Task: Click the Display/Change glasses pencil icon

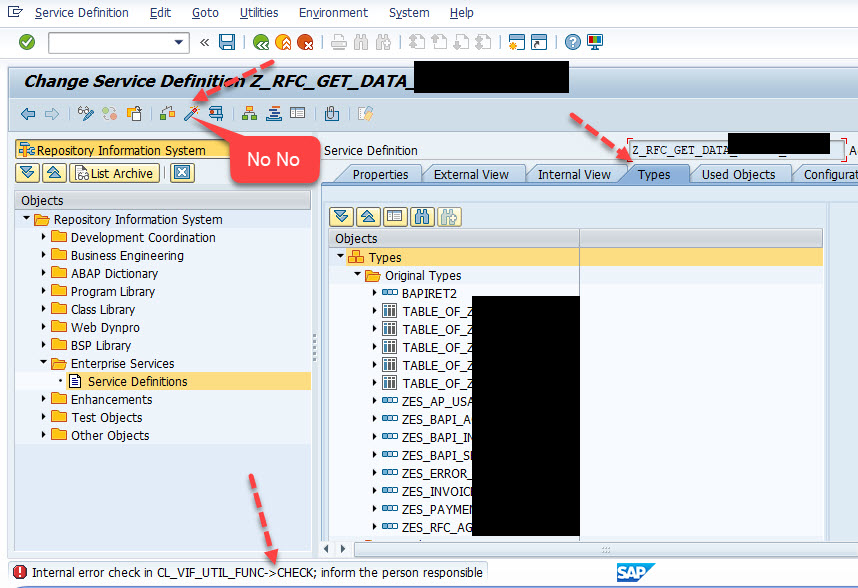Action: [85, 114]
